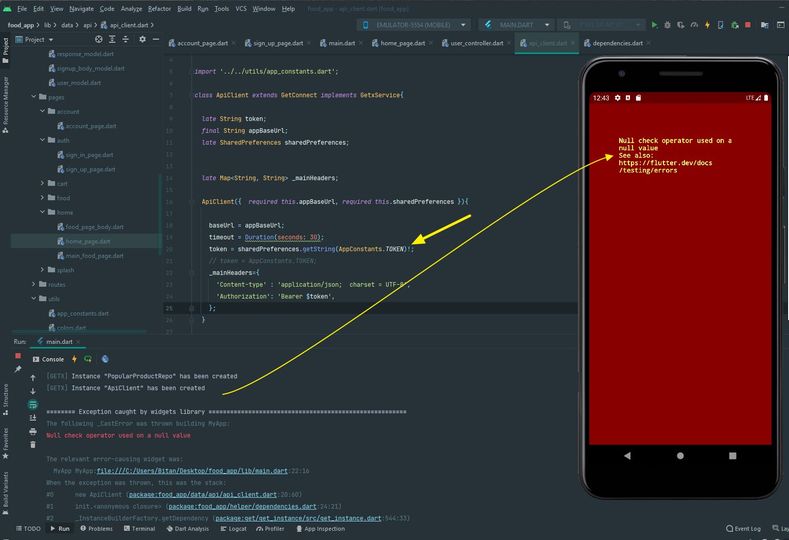The height and width of the screenshot is (540, 789).
Task: Open the Logcat tool window
Action: [233, 529]
